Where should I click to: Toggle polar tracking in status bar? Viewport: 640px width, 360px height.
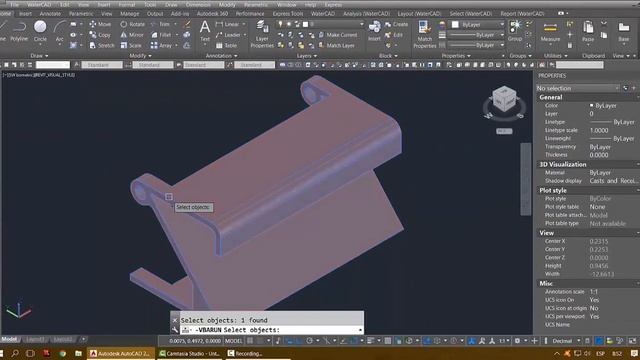point(309,340)
